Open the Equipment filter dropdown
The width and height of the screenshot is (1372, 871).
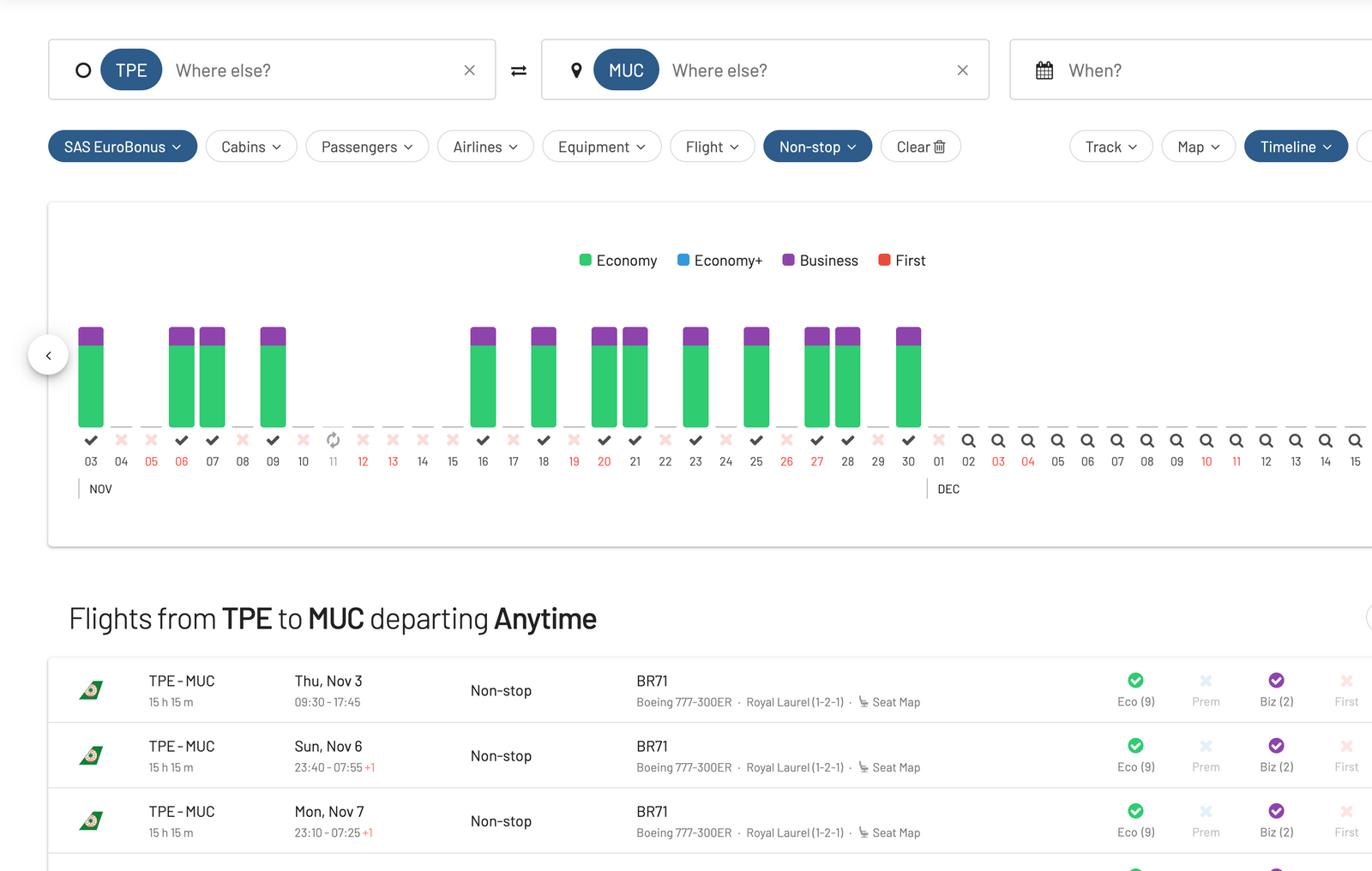[x=602, y=147]
